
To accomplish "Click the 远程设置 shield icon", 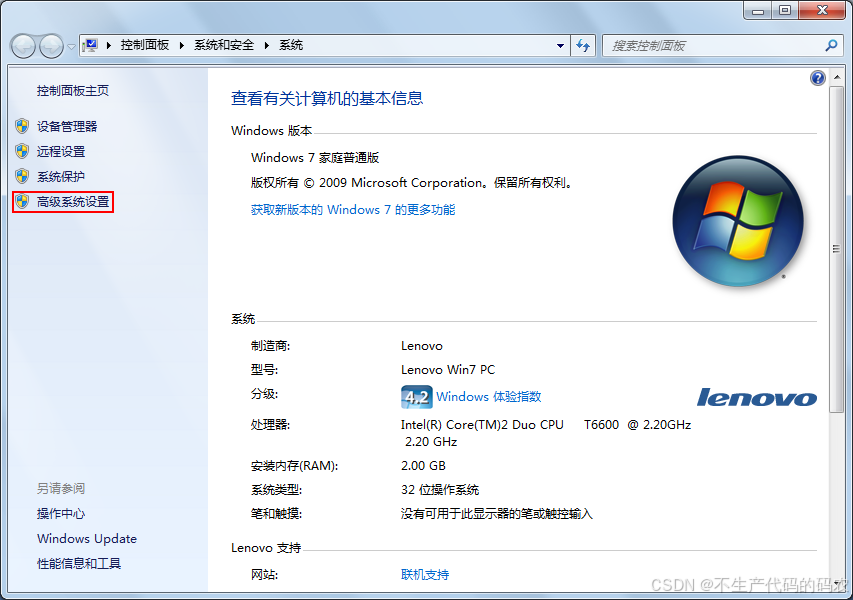I will click(x=22, y=152).
